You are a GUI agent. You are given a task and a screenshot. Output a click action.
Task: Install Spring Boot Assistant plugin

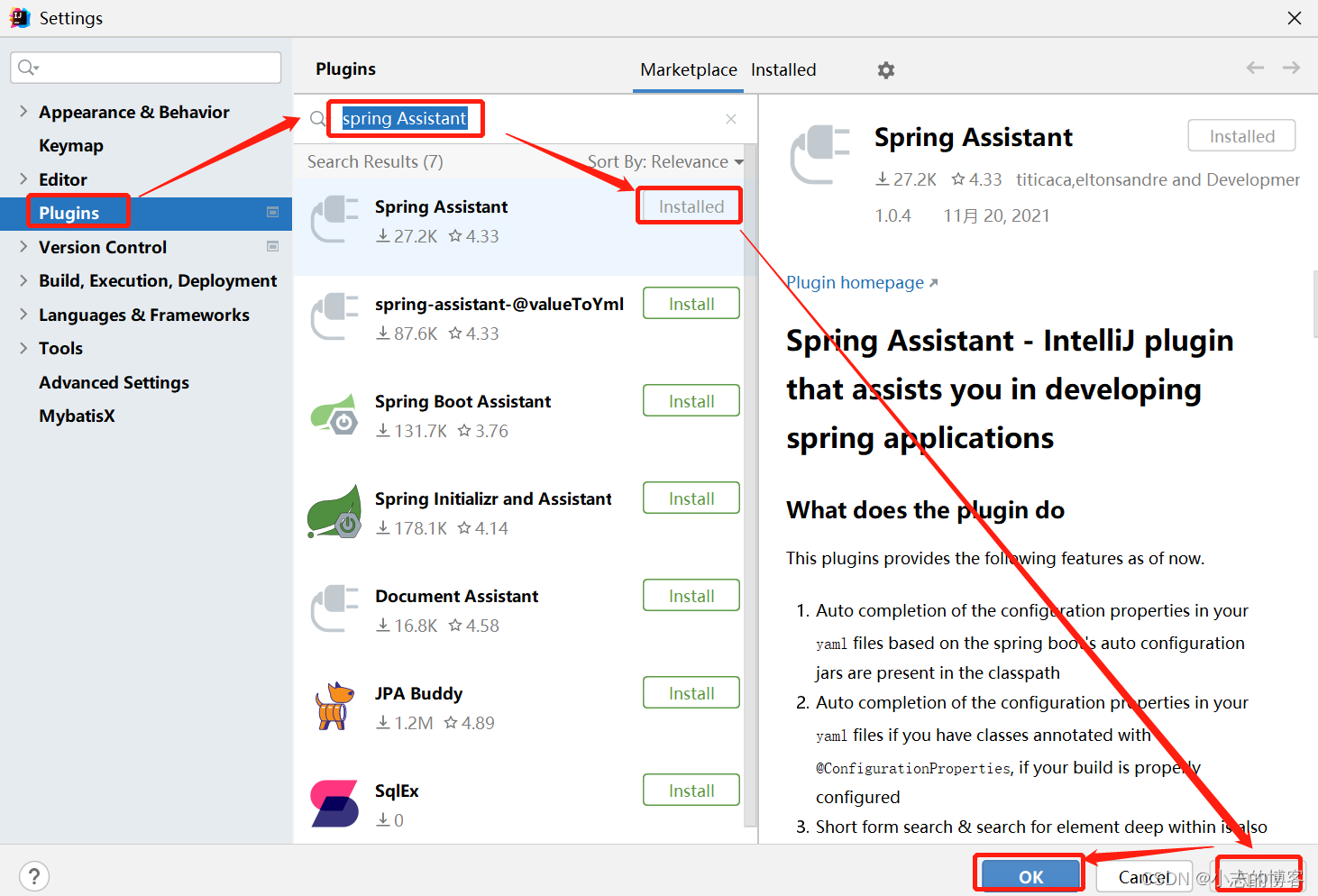click(x=691, y=401)
